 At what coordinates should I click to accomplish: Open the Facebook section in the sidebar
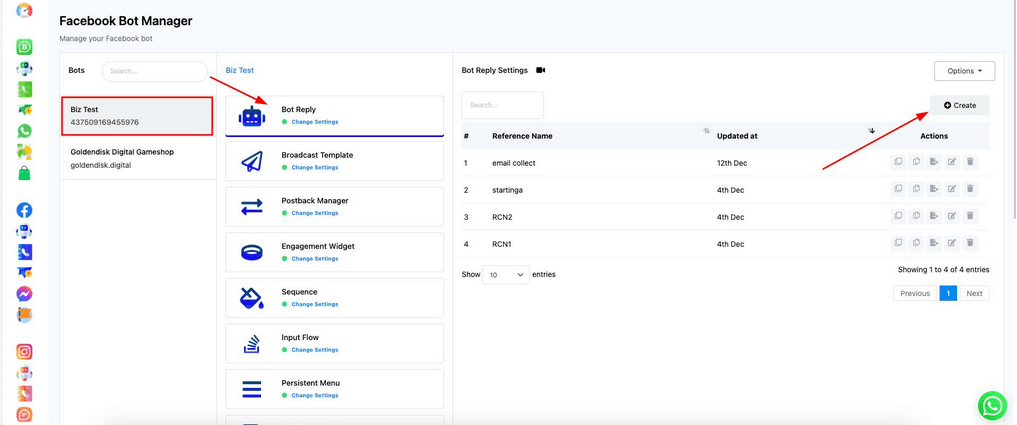tap(24, 210)
